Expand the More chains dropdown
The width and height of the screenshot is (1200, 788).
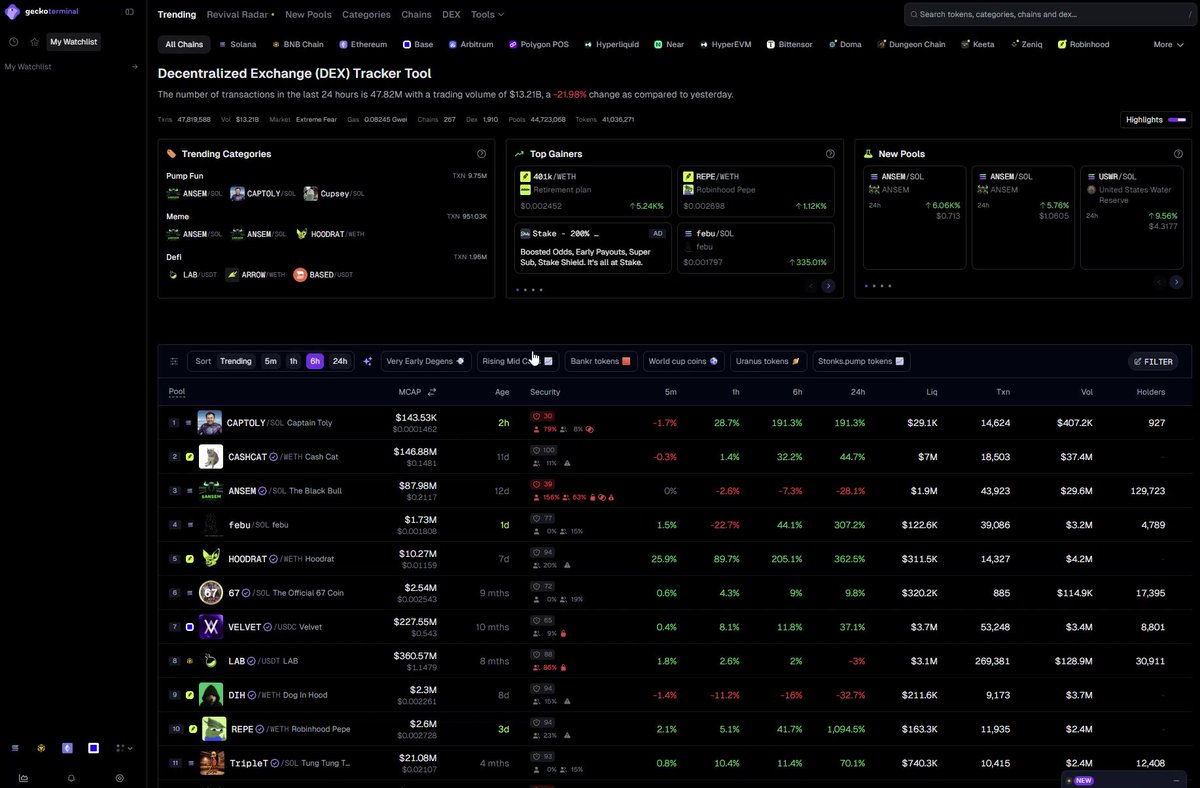(x=1168, y=44)
